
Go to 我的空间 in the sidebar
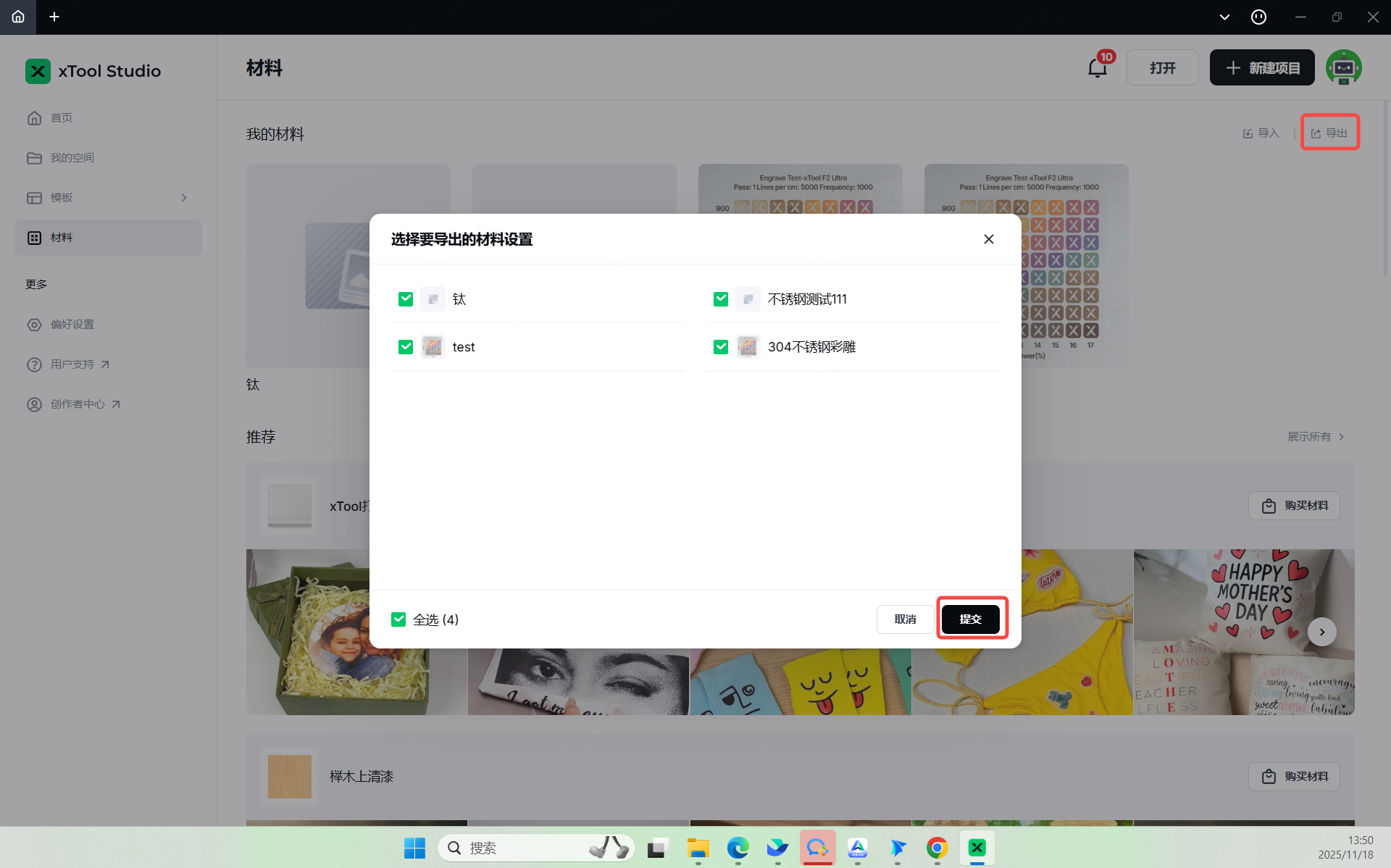click(x=72, y=158)
